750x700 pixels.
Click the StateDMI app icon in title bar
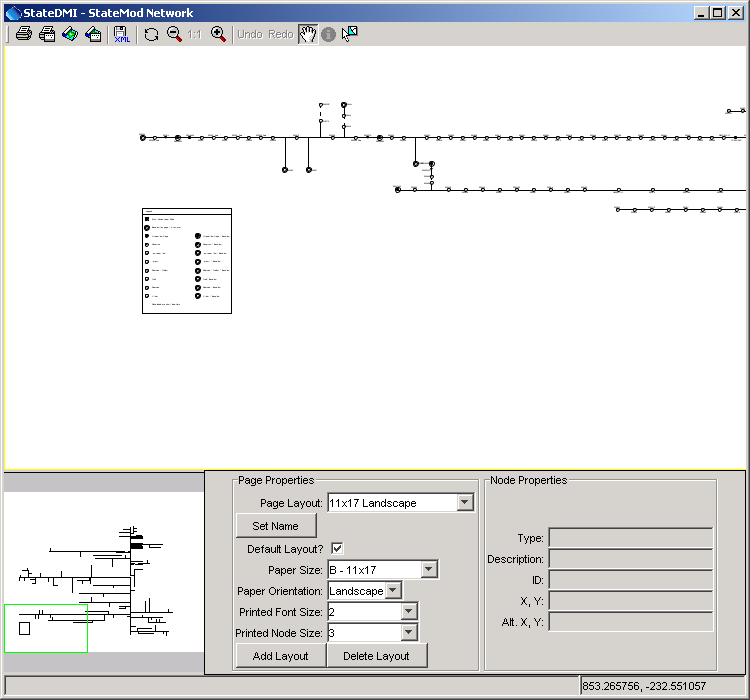click(13, 13)
